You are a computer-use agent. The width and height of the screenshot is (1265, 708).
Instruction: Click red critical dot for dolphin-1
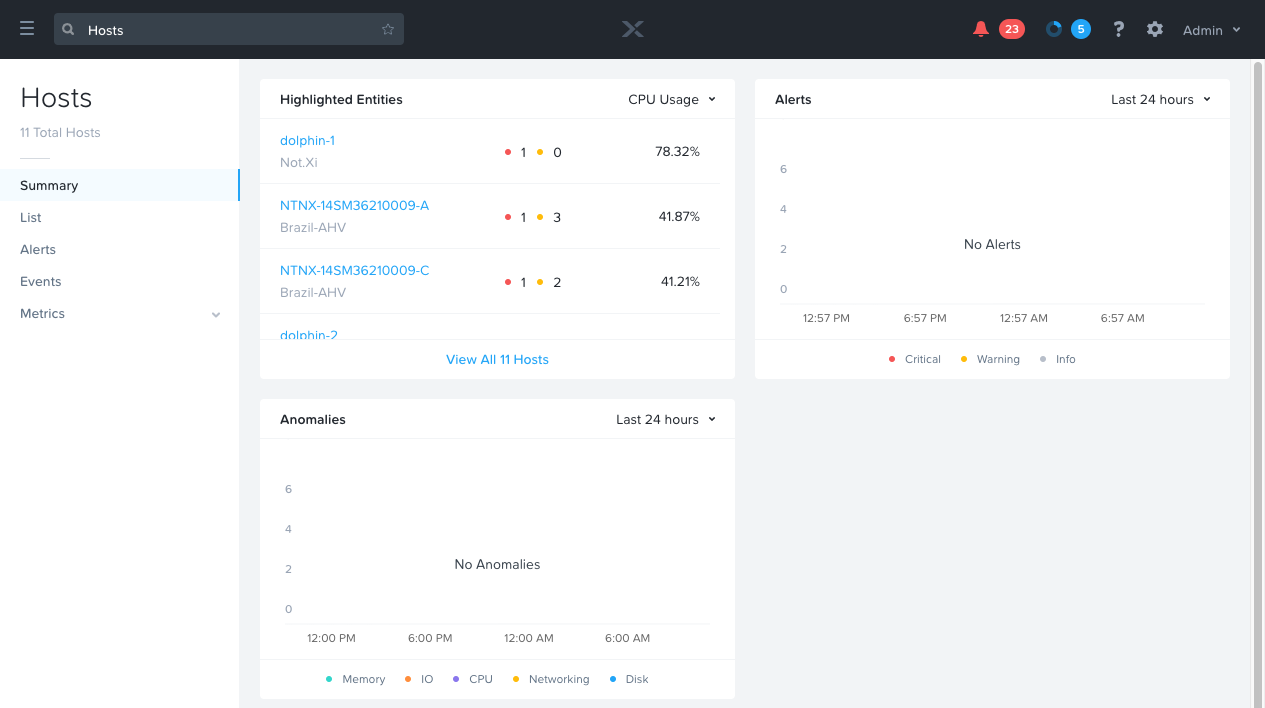(508, 152)
